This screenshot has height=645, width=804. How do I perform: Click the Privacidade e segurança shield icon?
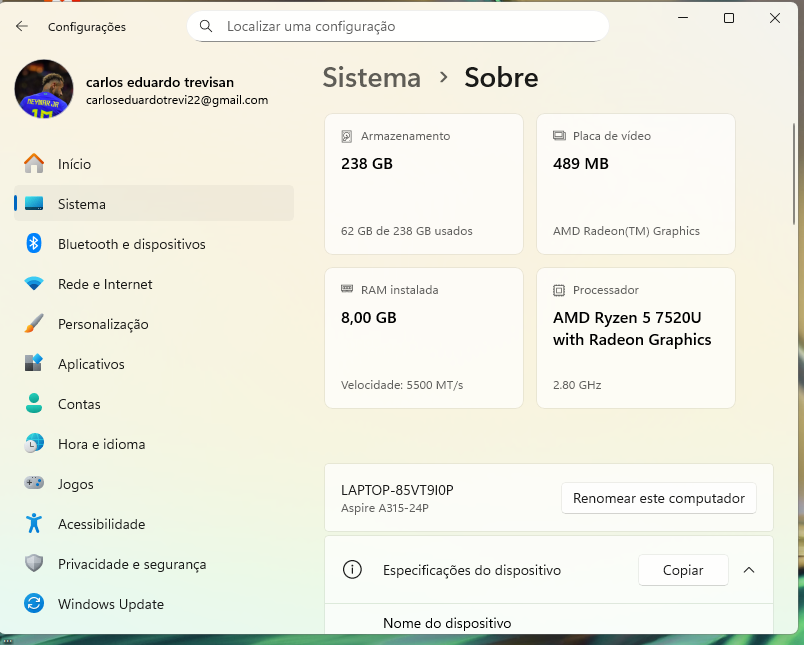click(34, 564)
